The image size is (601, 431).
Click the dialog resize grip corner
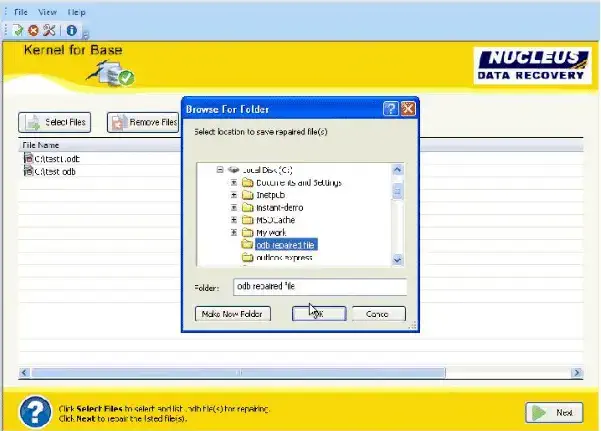[x=412, y=326]
